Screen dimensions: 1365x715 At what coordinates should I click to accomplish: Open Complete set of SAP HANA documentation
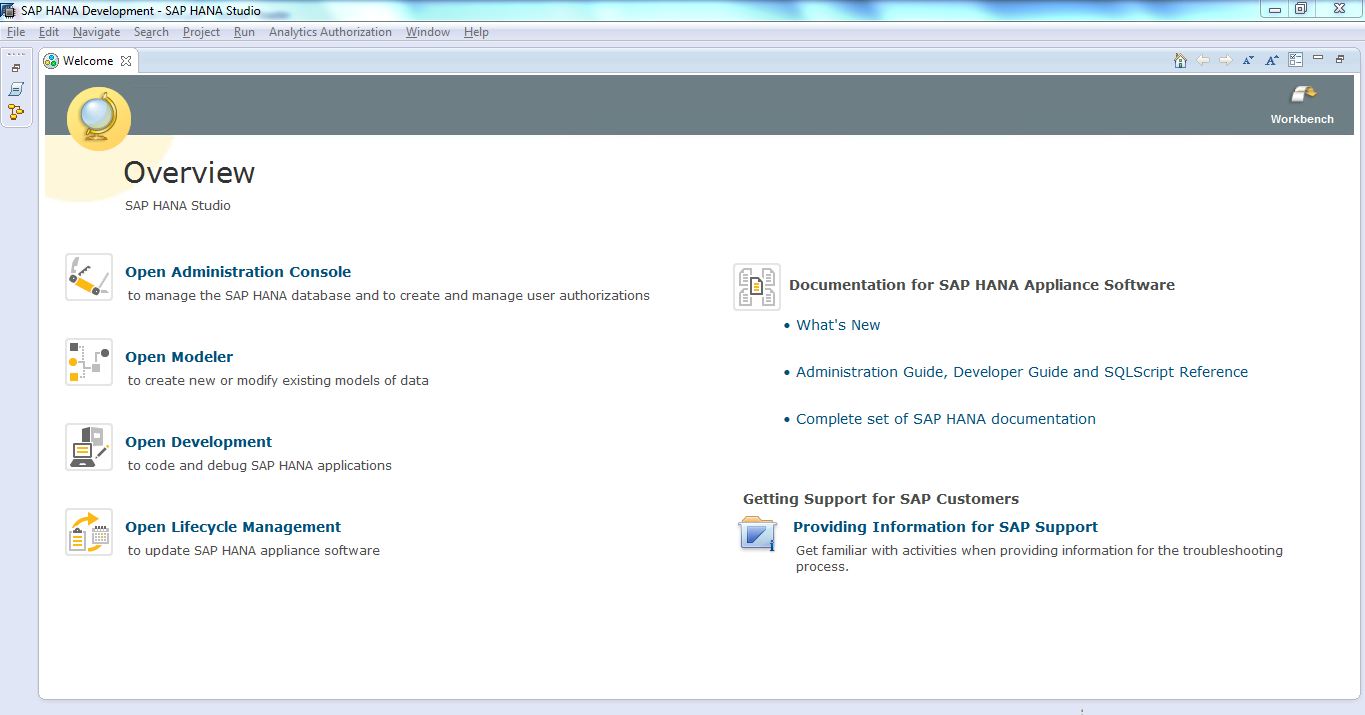click(945, 418)
